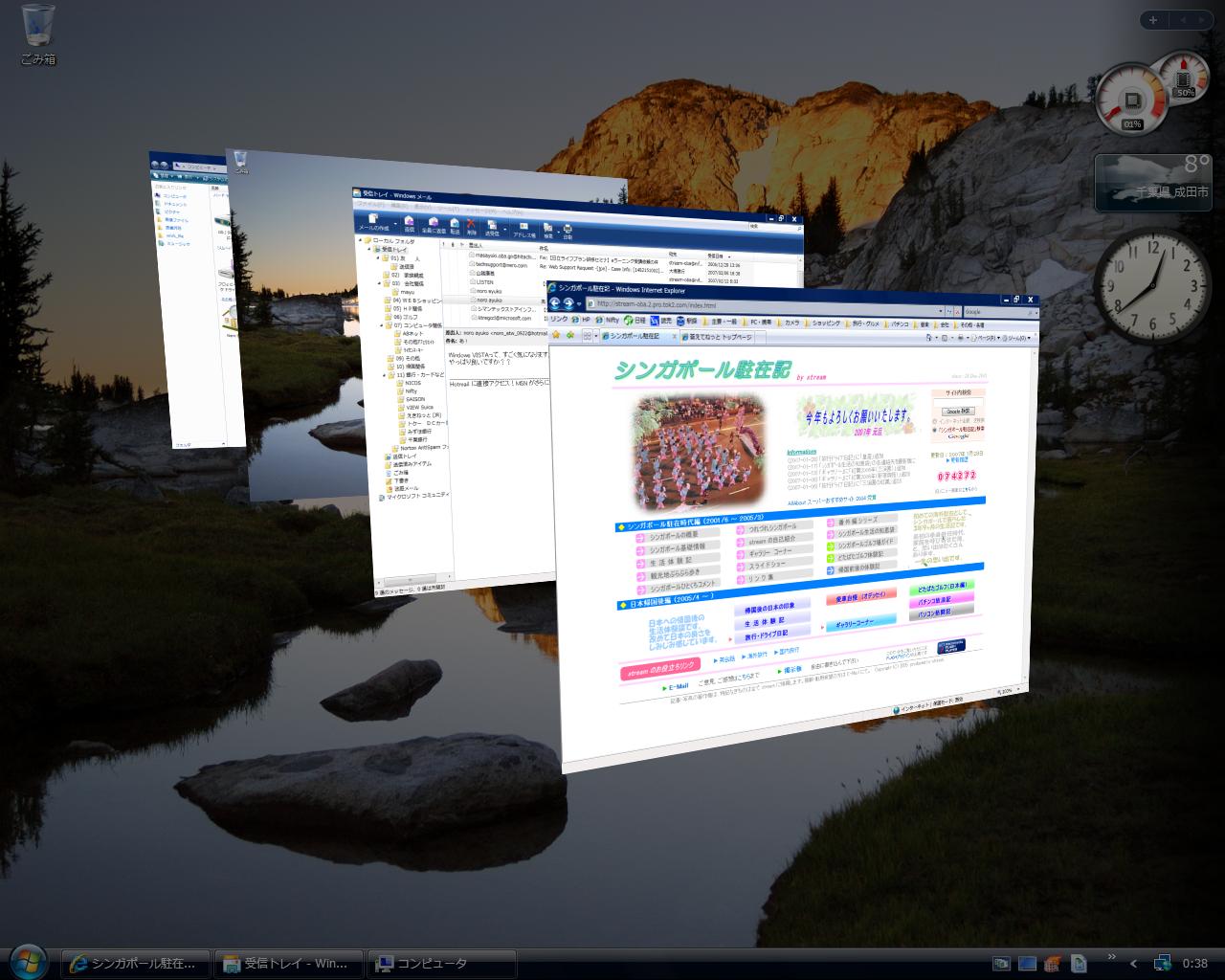
Task: Select the インターネット全体 search radio button
Action: click(935, 420)
